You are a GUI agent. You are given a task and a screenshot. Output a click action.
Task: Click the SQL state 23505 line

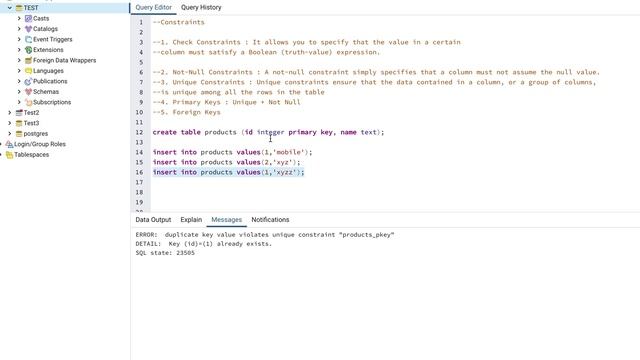click(165, 253)
